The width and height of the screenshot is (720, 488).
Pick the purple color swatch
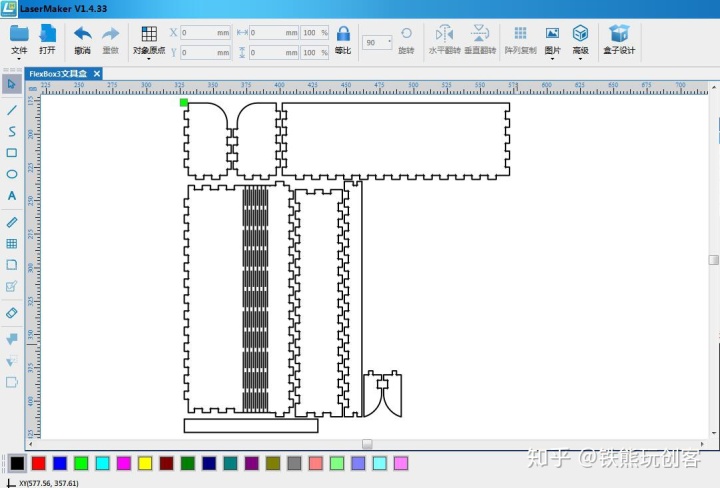(252, 463)
